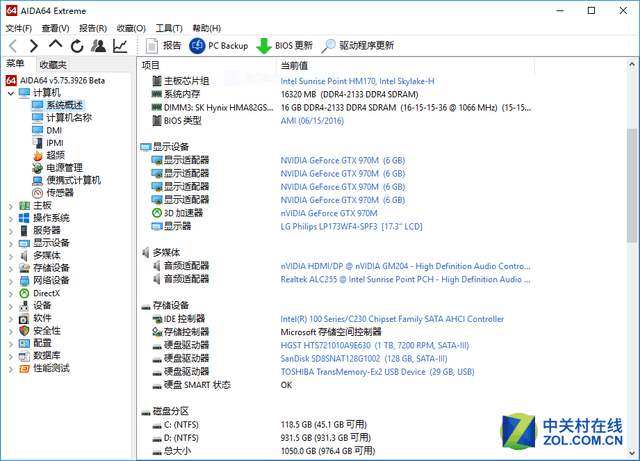This screenshot has width=640, height=461.
Task: Expand the 存储设备 tree node in sidebar
Action: click(11, 269)
